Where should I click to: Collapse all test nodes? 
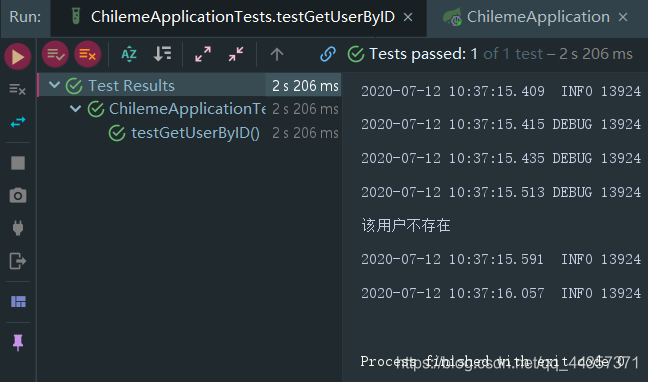(x=236, y=54)
